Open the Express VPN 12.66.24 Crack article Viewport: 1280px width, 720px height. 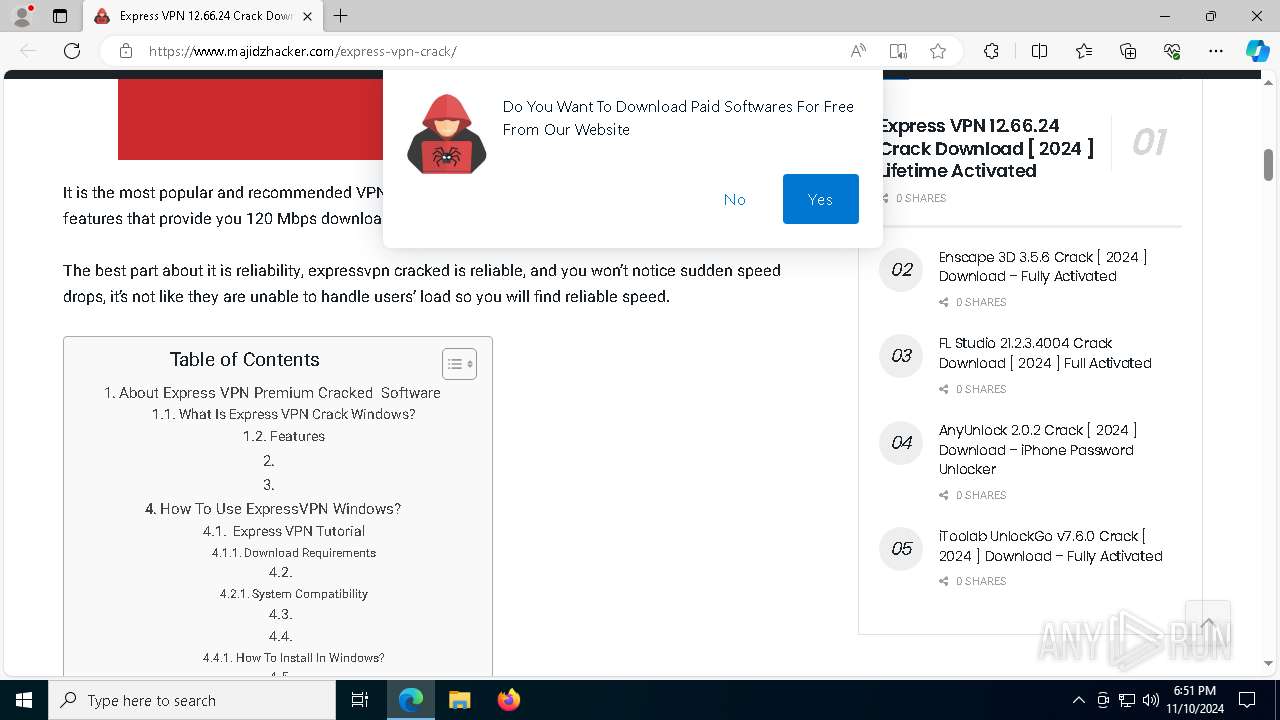(x=987, y=148)
